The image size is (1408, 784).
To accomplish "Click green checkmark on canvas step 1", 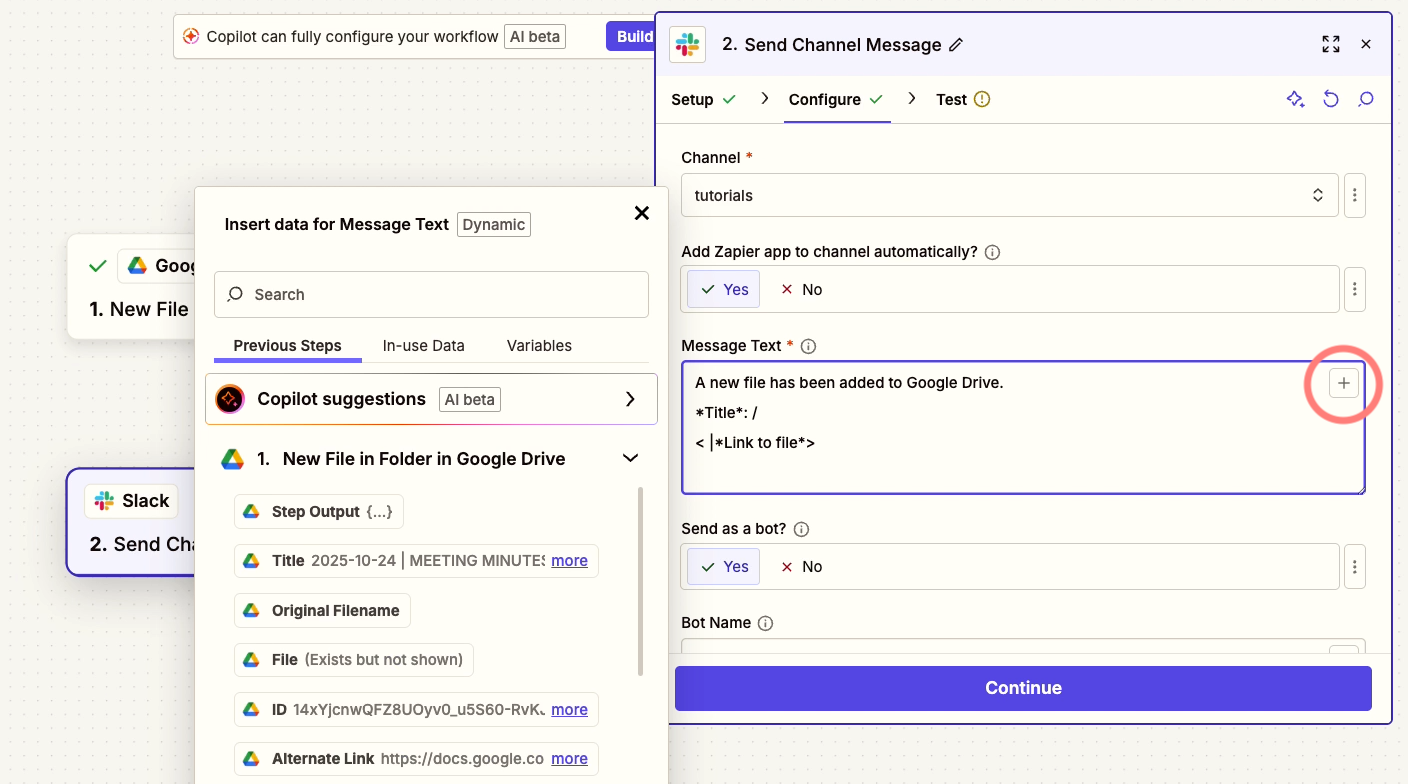I will 98,266.
